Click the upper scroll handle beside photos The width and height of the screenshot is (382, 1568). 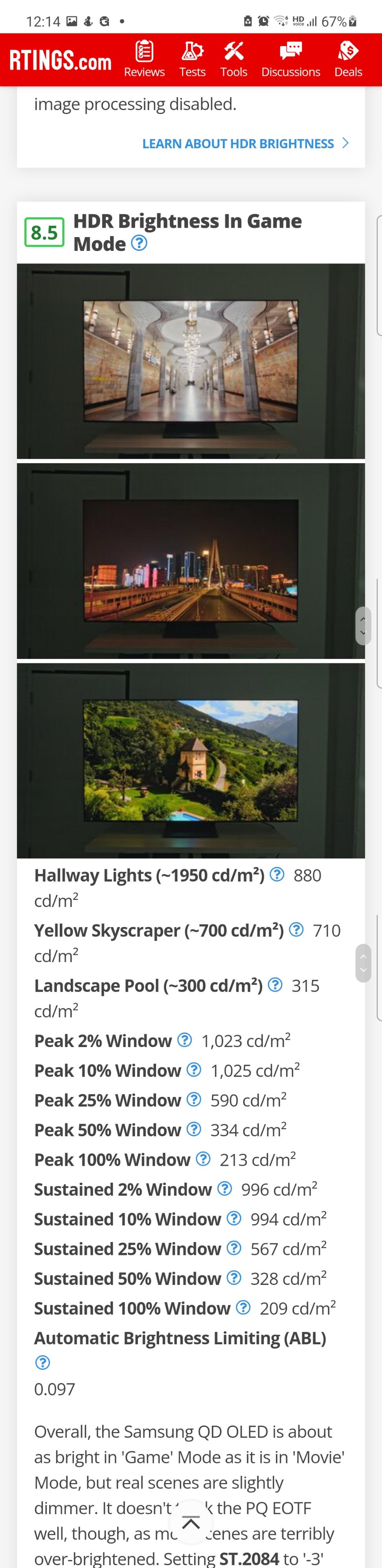(x=363, y=626)
